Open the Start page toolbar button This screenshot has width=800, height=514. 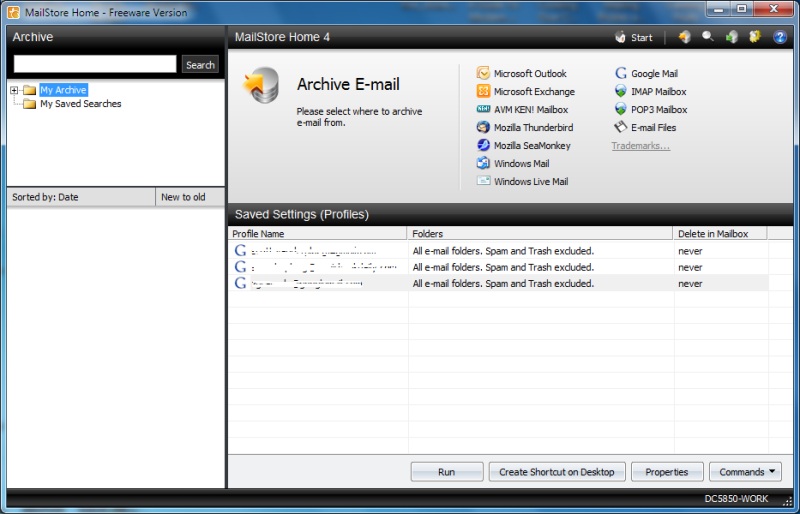point(634,37)
